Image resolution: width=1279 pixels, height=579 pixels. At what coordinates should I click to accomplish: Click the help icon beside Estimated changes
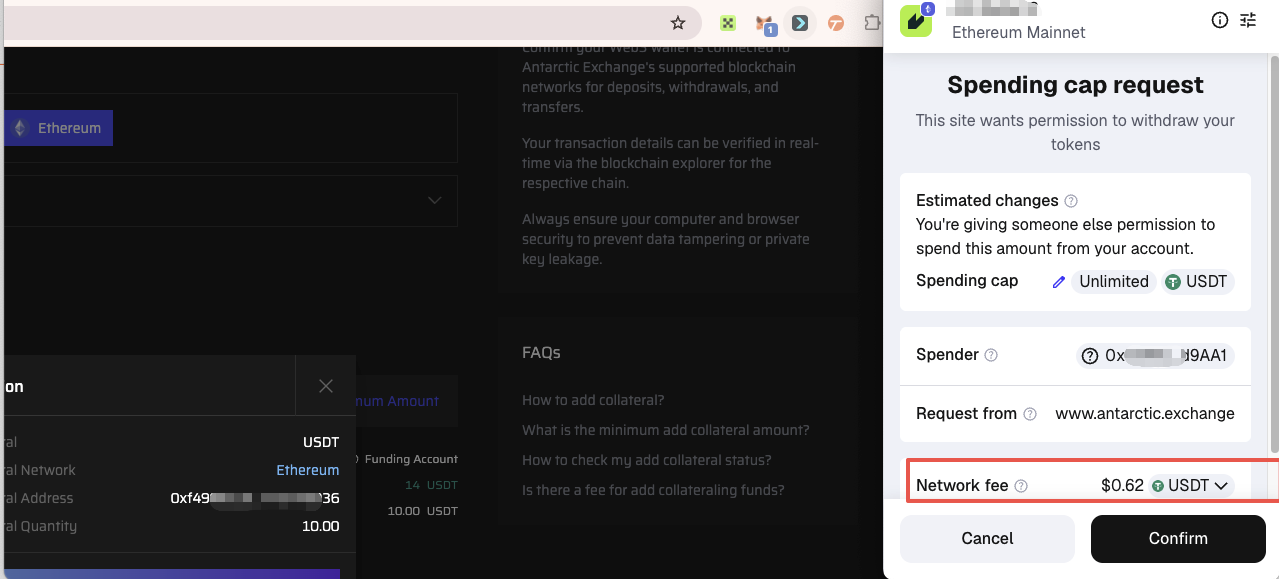(x=1071, y=201)
